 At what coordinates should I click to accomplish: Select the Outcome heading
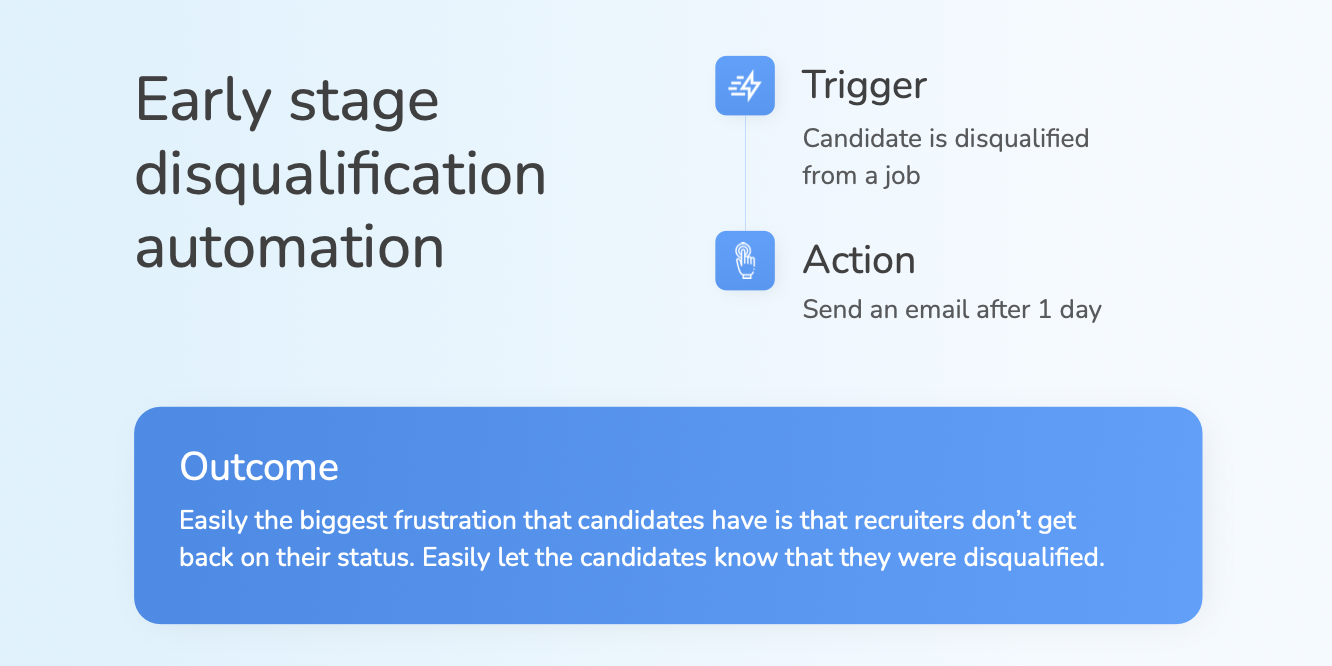pos(259,467)
